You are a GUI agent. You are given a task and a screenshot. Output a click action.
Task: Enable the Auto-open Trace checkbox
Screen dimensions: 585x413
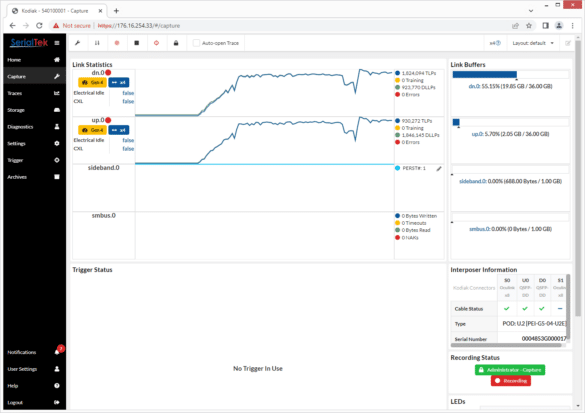coord(196,43)
